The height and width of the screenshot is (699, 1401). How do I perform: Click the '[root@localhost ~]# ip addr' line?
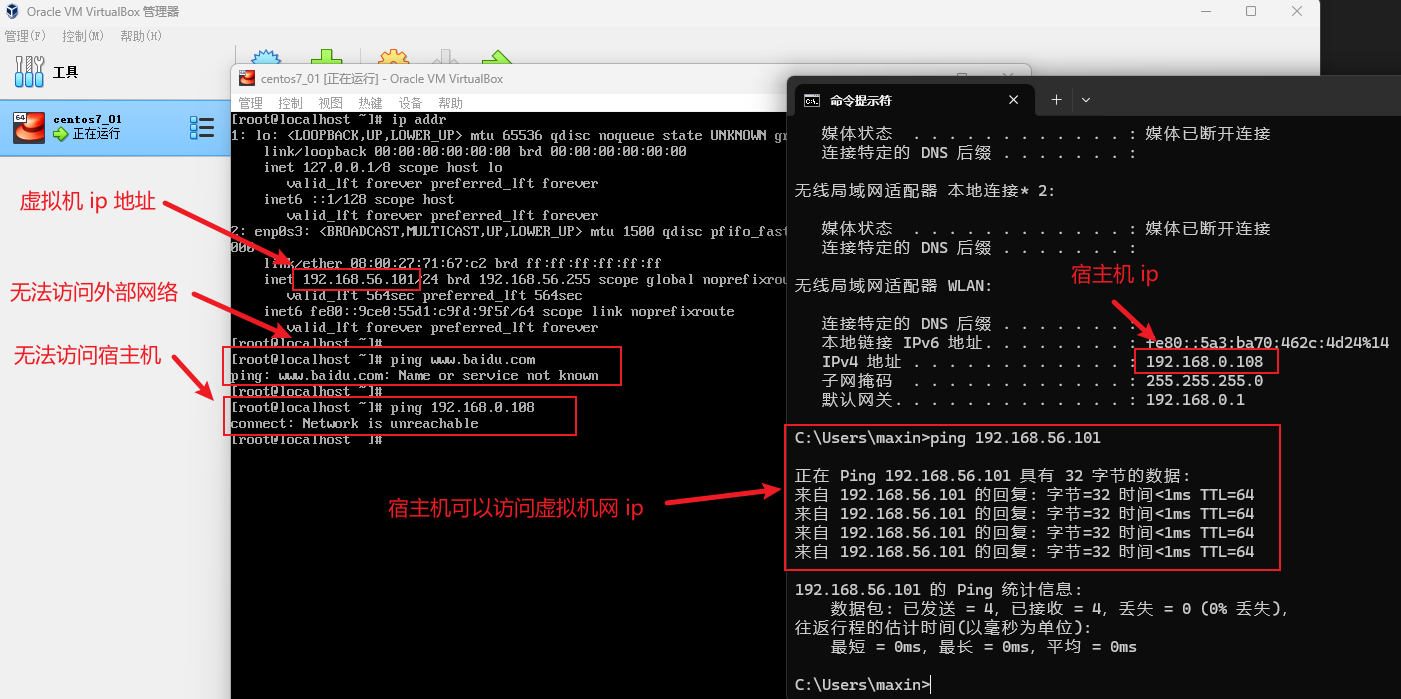pyautogui.click(x=338, y=119)
